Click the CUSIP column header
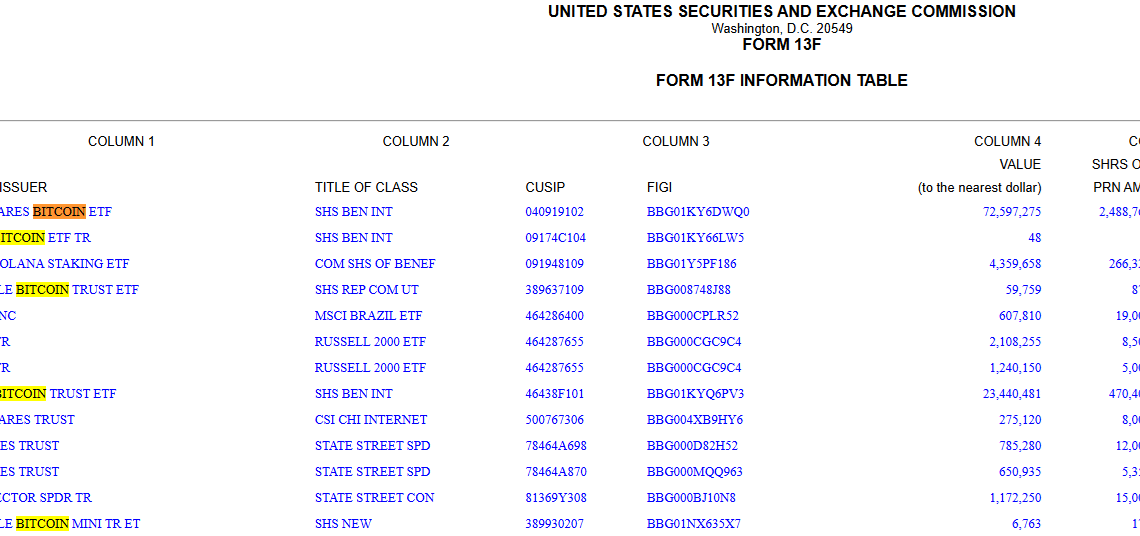 (545, 187)
